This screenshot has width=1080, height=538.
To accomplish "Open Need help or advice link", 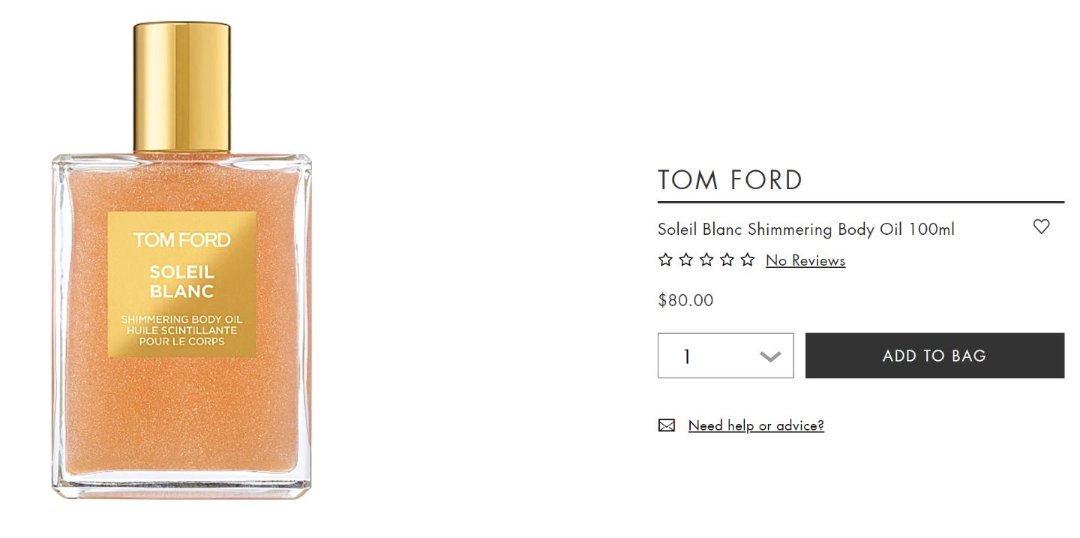I will (756, 426).
